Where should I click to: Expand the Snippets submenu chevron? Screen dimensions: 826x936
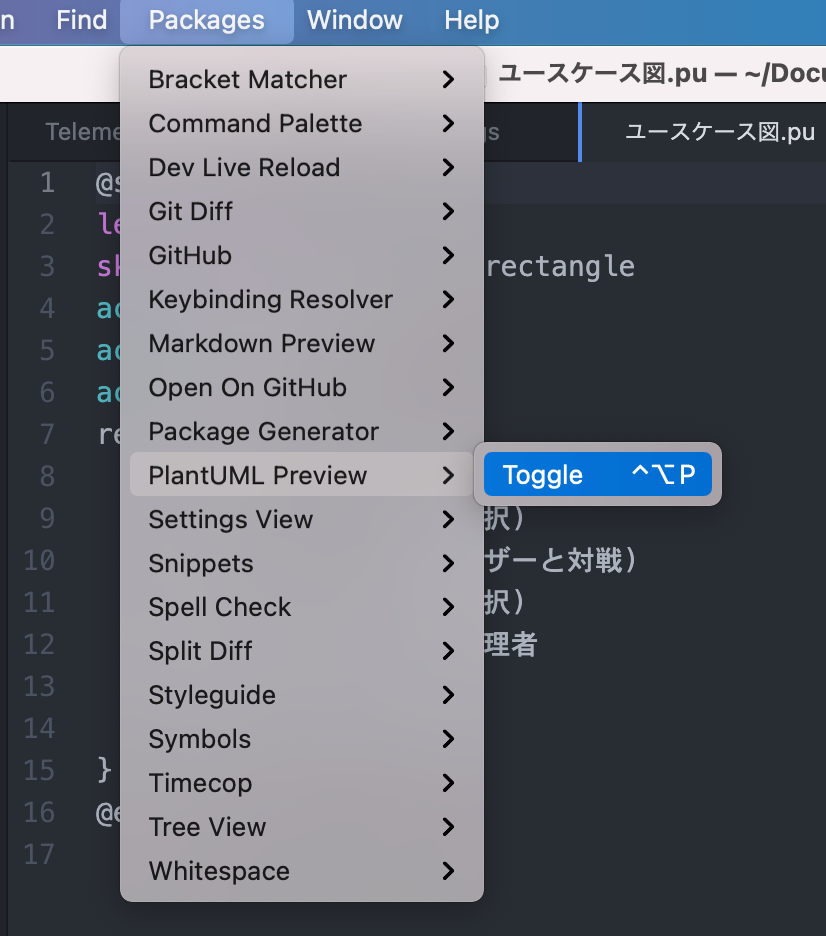click(x=448, y=563)
